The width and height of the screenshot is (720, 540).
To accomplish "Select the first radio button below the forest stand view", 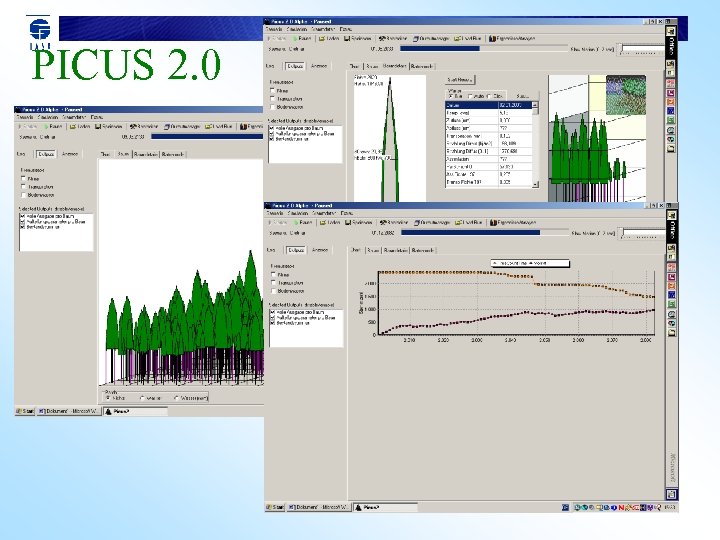I will (108, 398).
